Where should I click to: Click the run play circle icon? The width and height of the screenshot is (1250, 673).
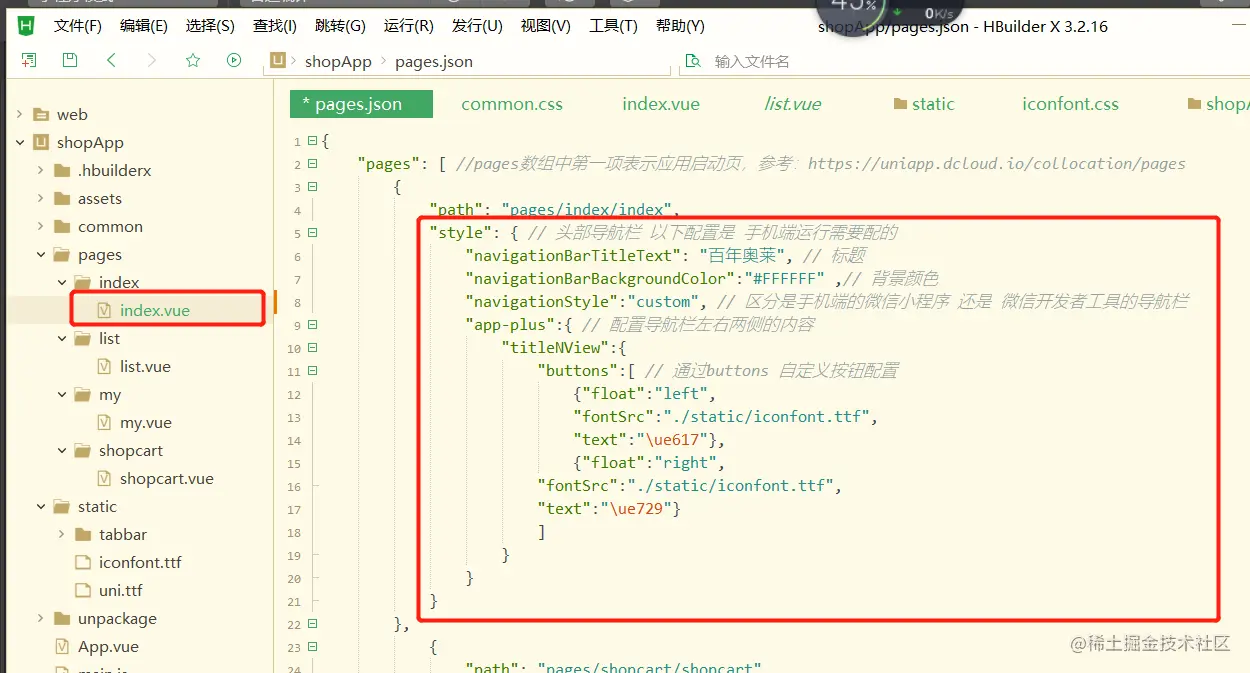tap(234, 60)
